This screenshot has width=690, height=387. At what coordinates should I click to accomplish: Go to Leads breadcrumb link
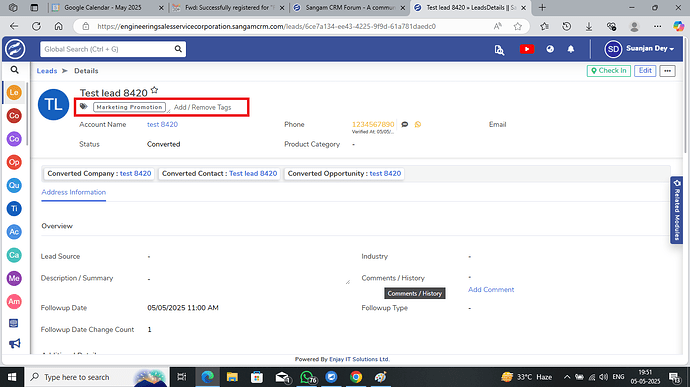(x=47, y=71)
